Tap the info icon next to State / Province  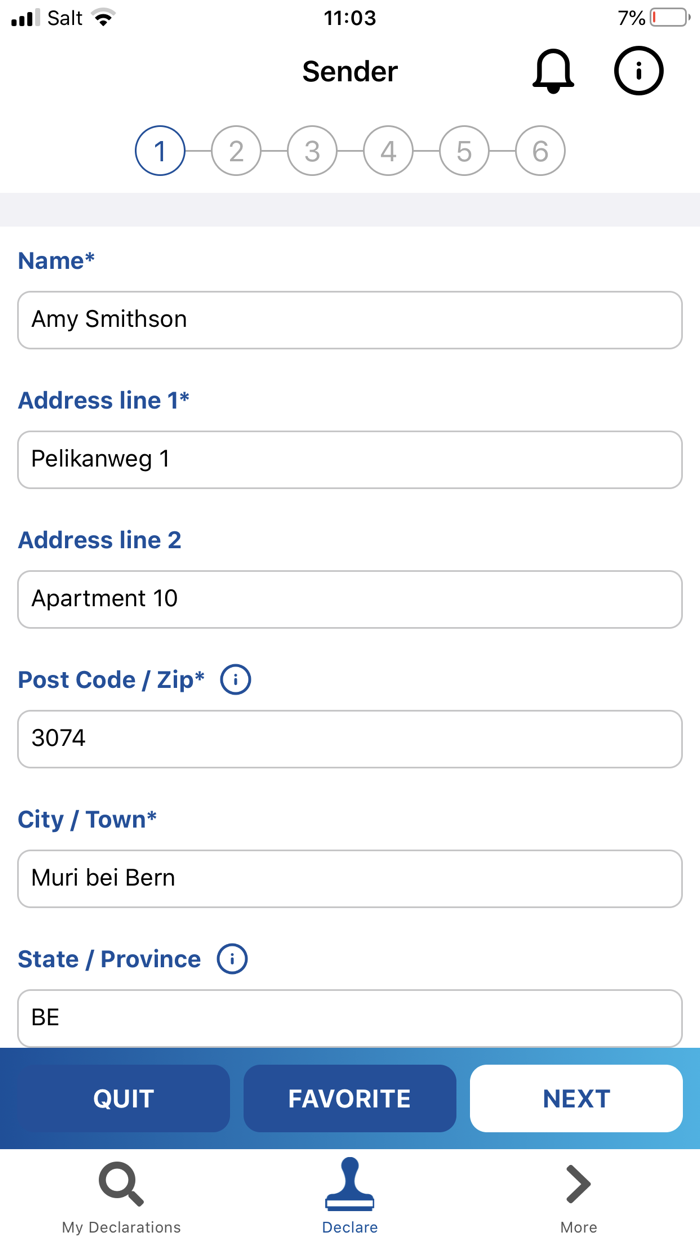pyautogui.click(x=231, y=959)
